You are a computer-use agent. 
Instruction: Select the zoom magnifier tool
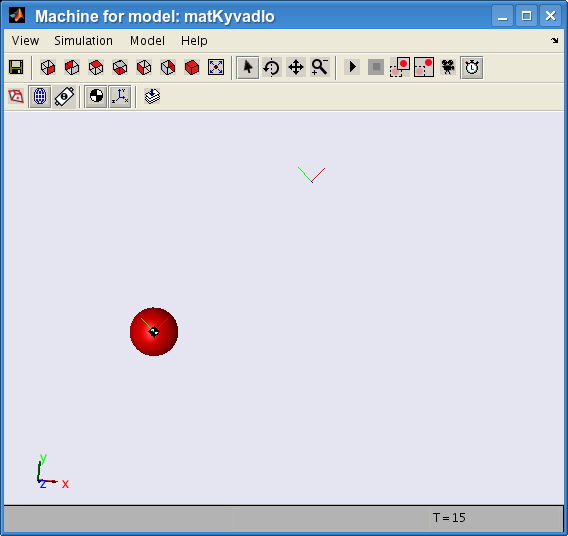[320, 67]
